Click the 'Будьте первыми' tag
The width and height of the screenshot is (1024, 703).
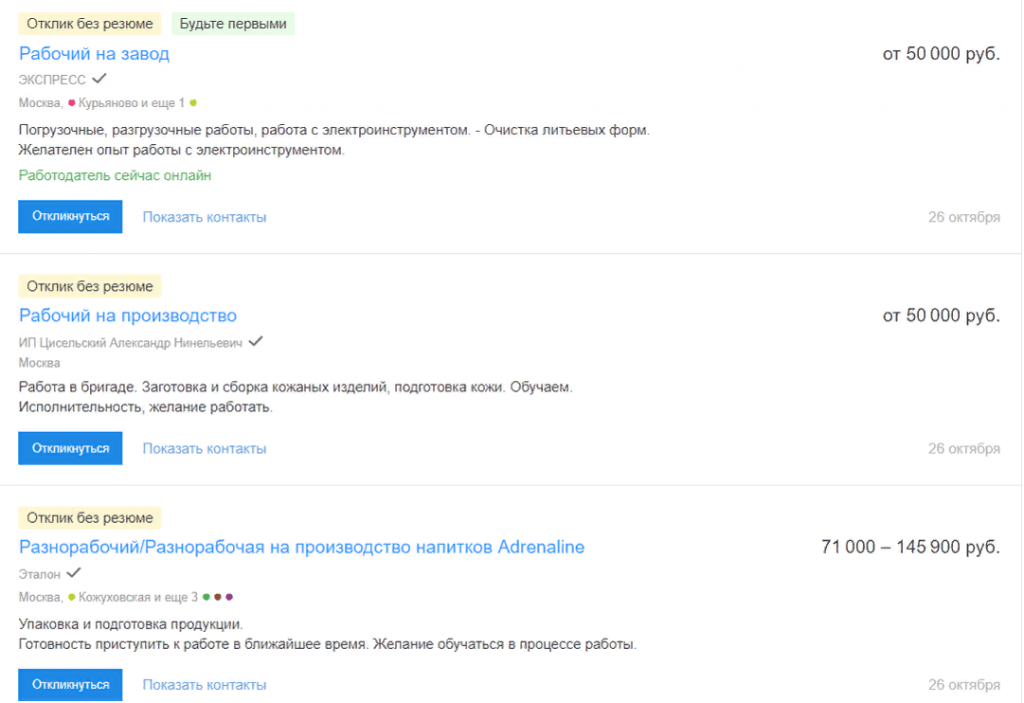(x=233, y=24)
